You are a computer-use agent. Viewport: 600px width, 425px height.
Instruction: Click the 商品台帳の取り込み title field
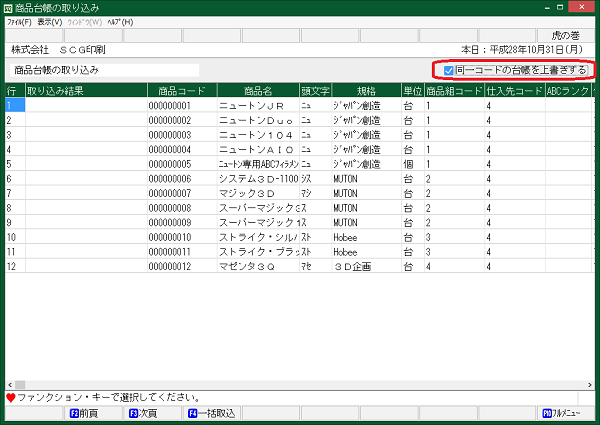(x=104, y=70)
